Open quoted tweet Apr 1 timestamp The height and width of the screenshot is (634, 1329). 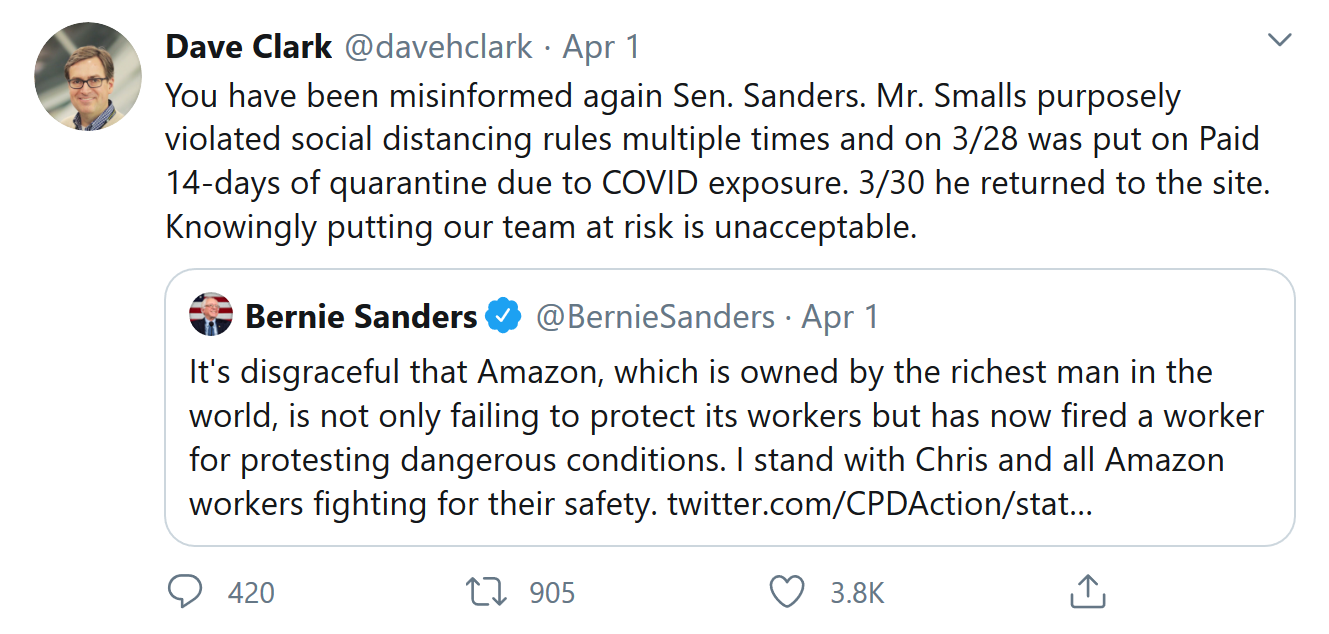[x=840, y=317]
